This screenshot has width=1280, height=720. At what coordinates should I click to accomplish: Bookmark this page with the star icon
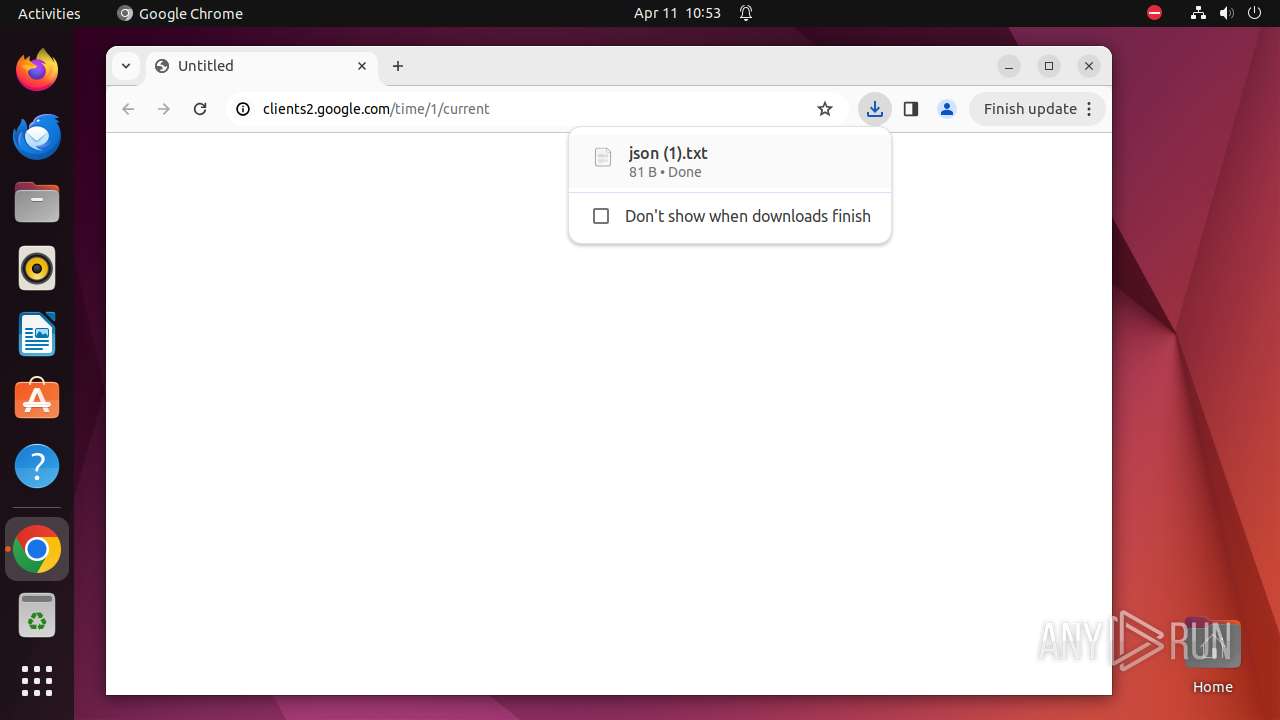click(x=825, y=109)
